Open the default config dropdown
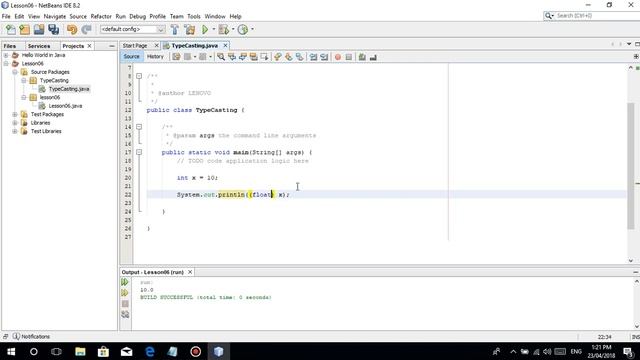 click(x=133, y=29)
